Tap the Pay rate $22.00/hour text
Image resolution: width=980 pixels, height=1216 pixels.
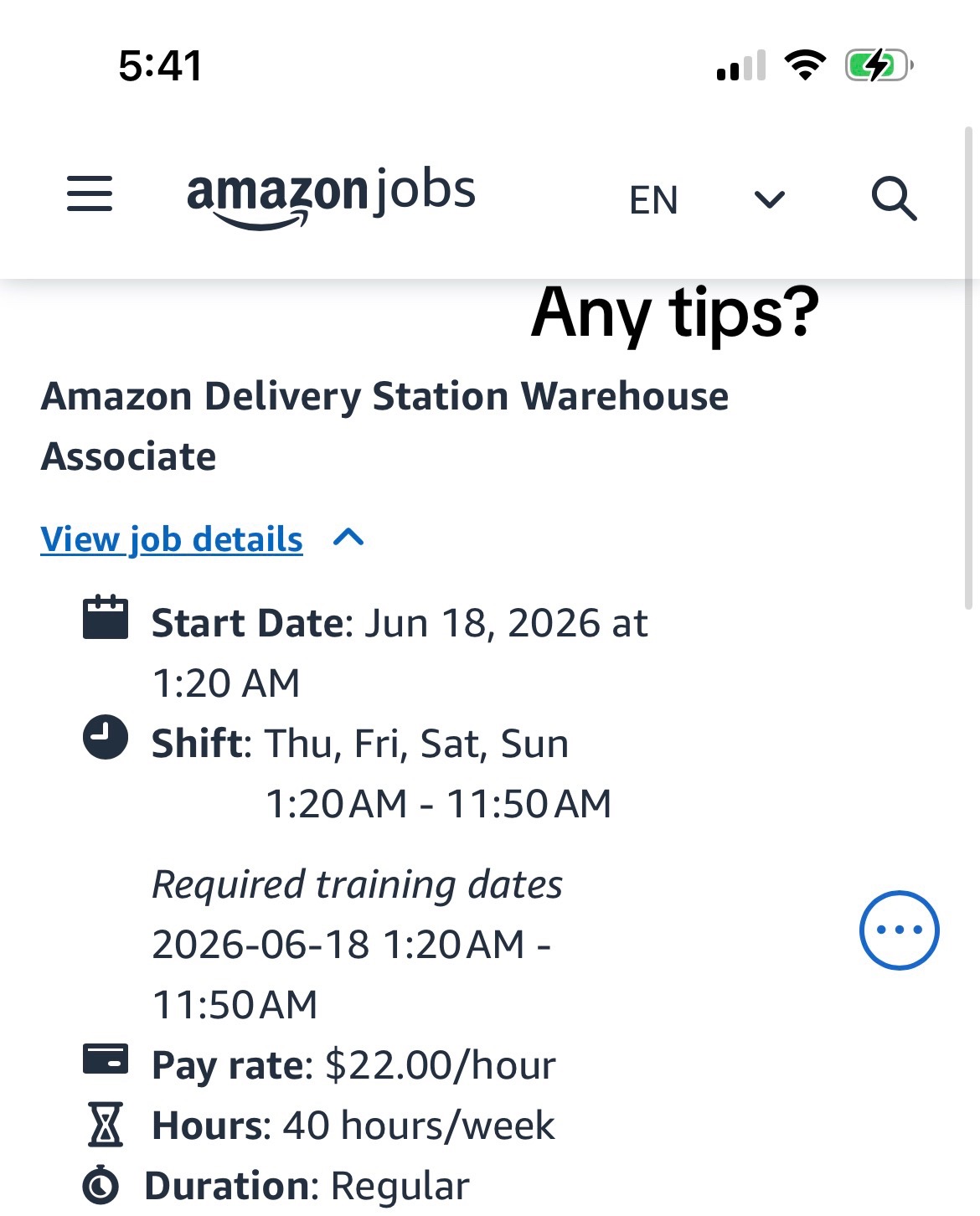[x=353, y=1065]
